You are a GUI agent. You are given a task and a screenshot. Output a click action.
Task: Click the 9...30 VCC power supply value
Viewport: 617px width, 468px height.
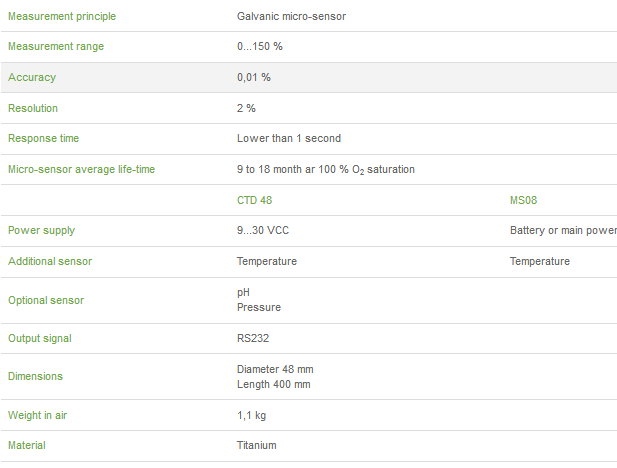[263, 230]
